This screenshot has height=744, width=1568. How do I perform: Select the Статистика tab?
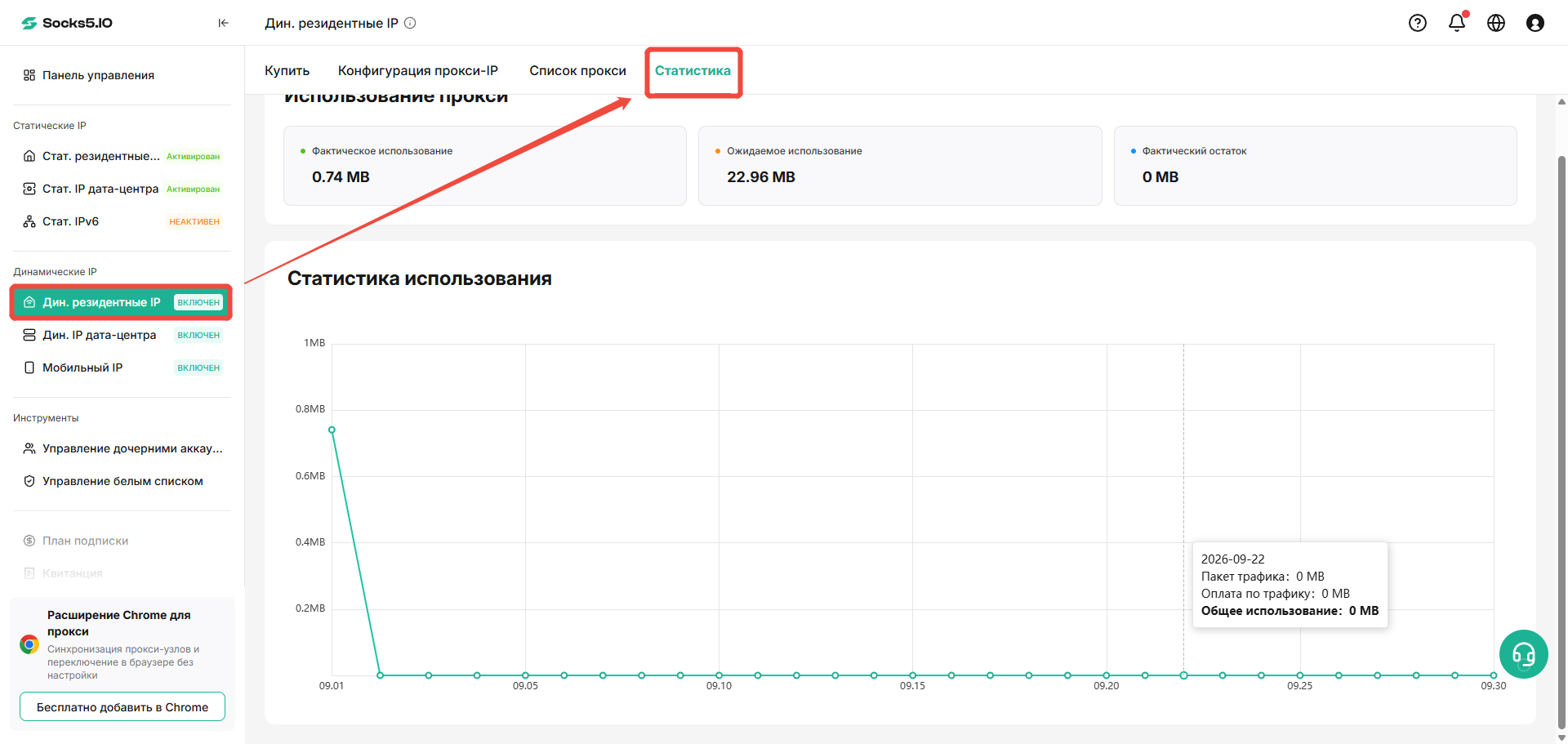pyautogui.click(x=693, y=71)
